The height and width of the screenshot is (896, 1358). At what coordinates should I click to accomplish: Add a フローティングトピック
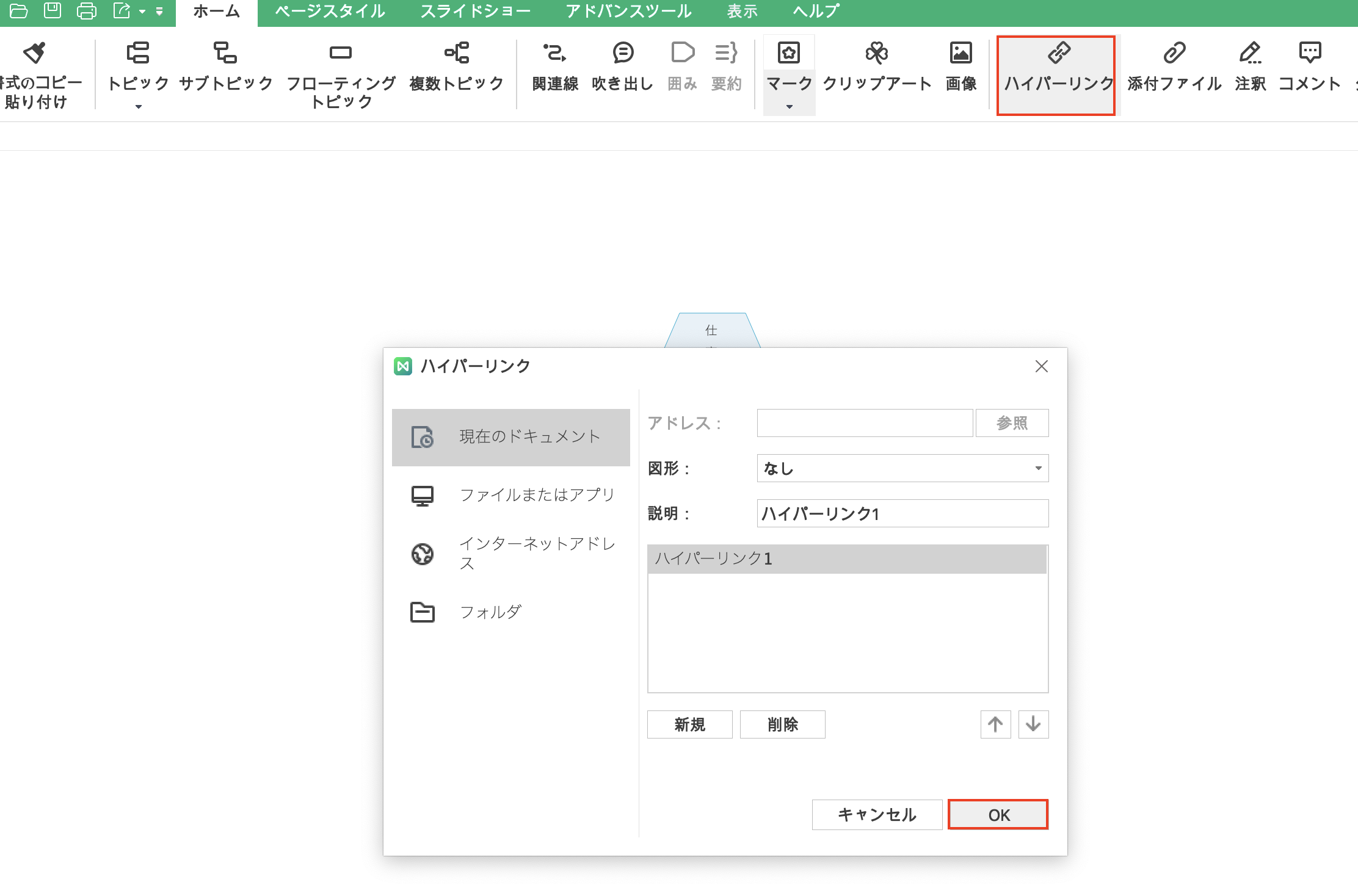341,74
